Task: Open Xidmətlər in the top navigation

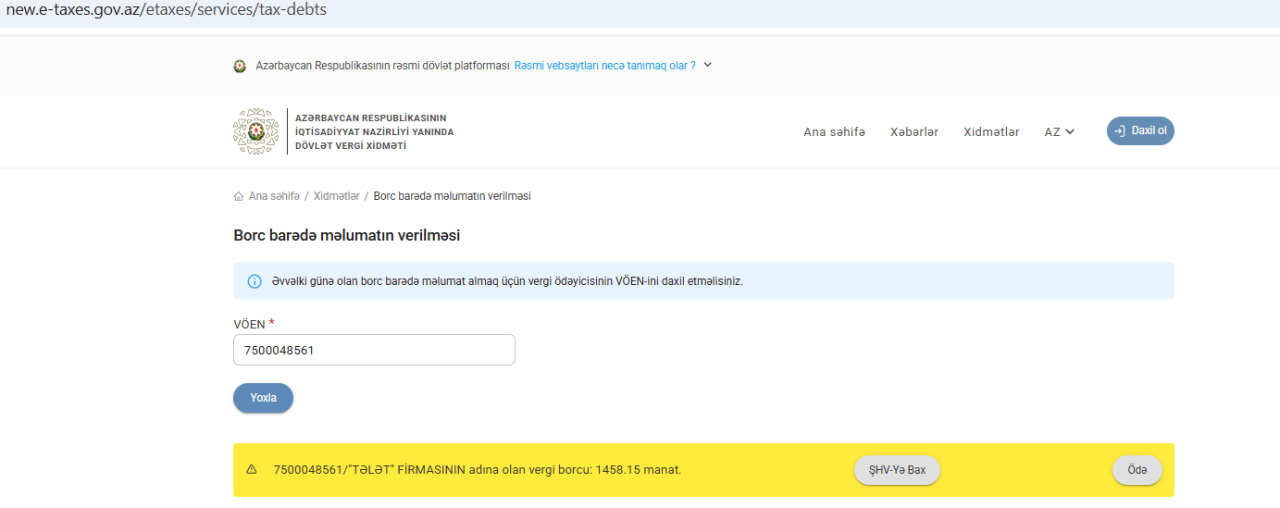Action: pos(991,132)
